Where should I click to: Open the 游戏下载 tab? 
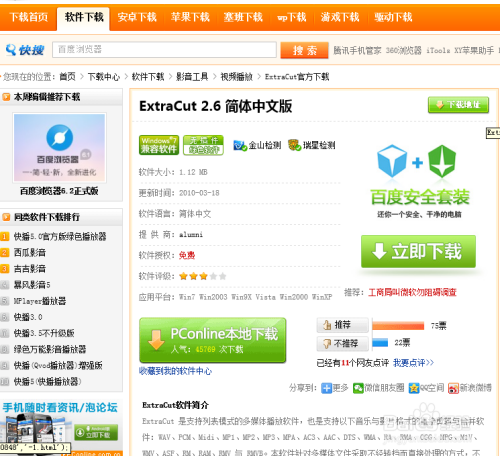click(340, 17)
